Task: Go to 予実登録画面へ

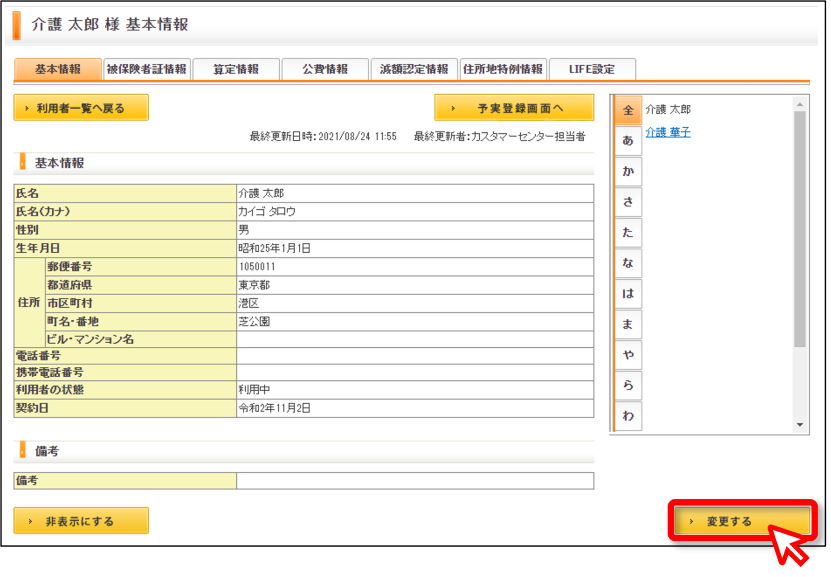Action: click(514, 108)
